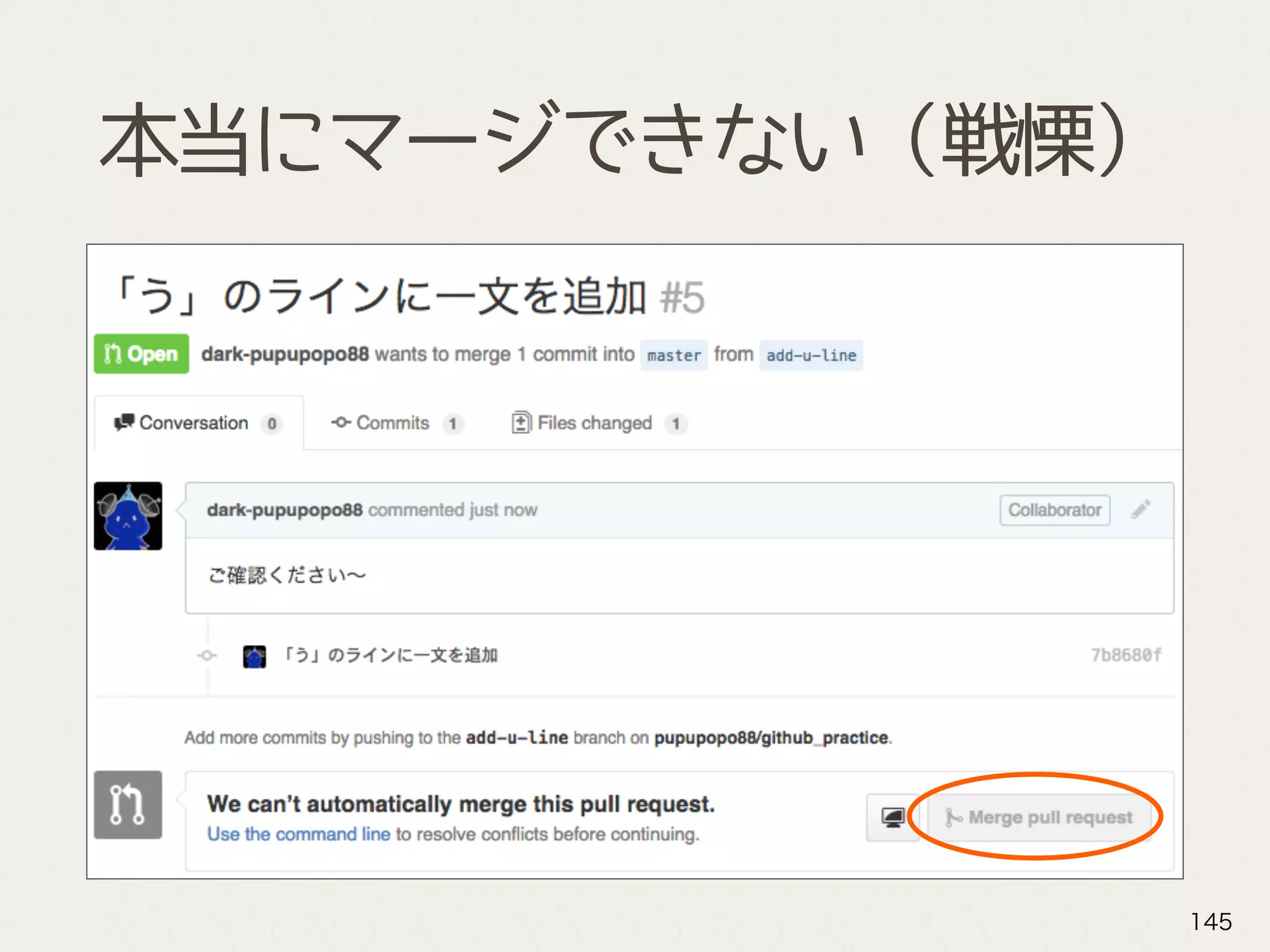
Task: Open the commit message link in timeline
Action: pos(391,655)
